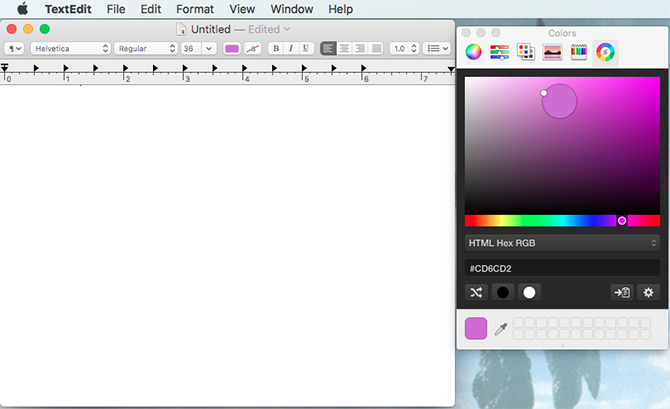This screenshot has width=670, height=409.
Task: Open the View menu
Action: (242, 9)
